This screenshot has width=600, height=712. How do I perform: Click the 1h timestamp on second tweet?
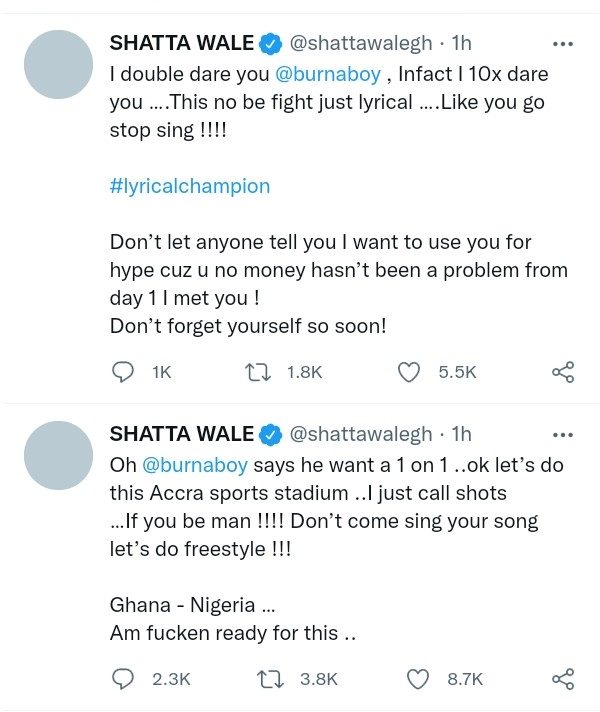pyautogui.click(x=462, y=434)
